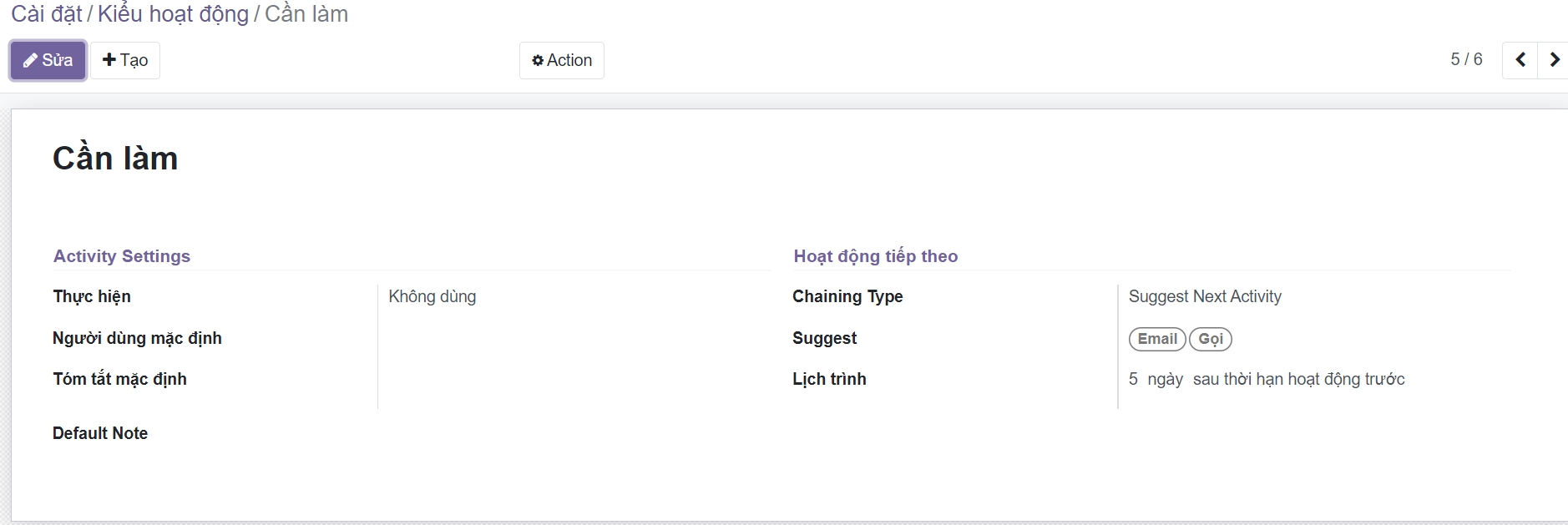
Task: Go to the previous record arrow
Action: coord(1520,60)
